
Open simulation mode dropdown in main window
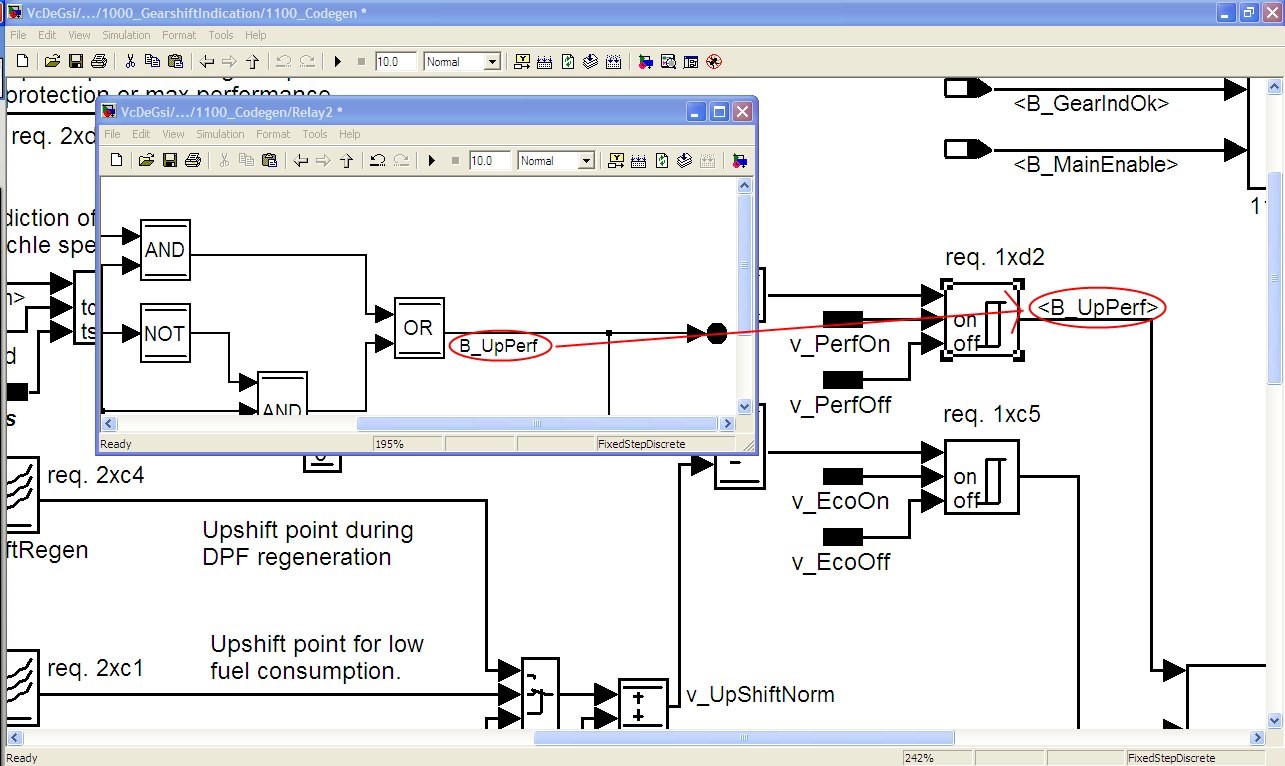click(x=491, y=62)
